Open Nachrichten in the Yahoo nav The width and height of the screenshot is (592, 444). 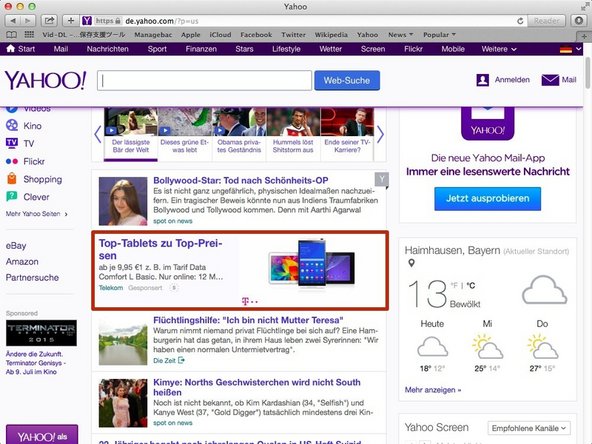(x=108, y=49)
